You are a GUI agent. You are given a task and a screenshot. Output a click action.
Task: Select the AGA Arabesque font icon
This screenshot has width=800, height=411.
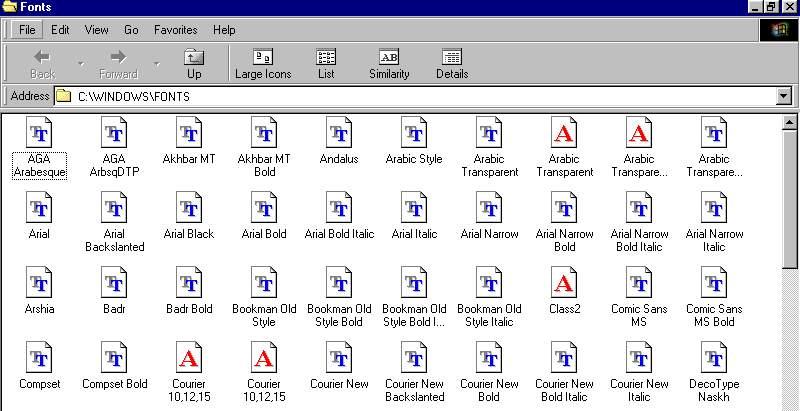point(39,133)
